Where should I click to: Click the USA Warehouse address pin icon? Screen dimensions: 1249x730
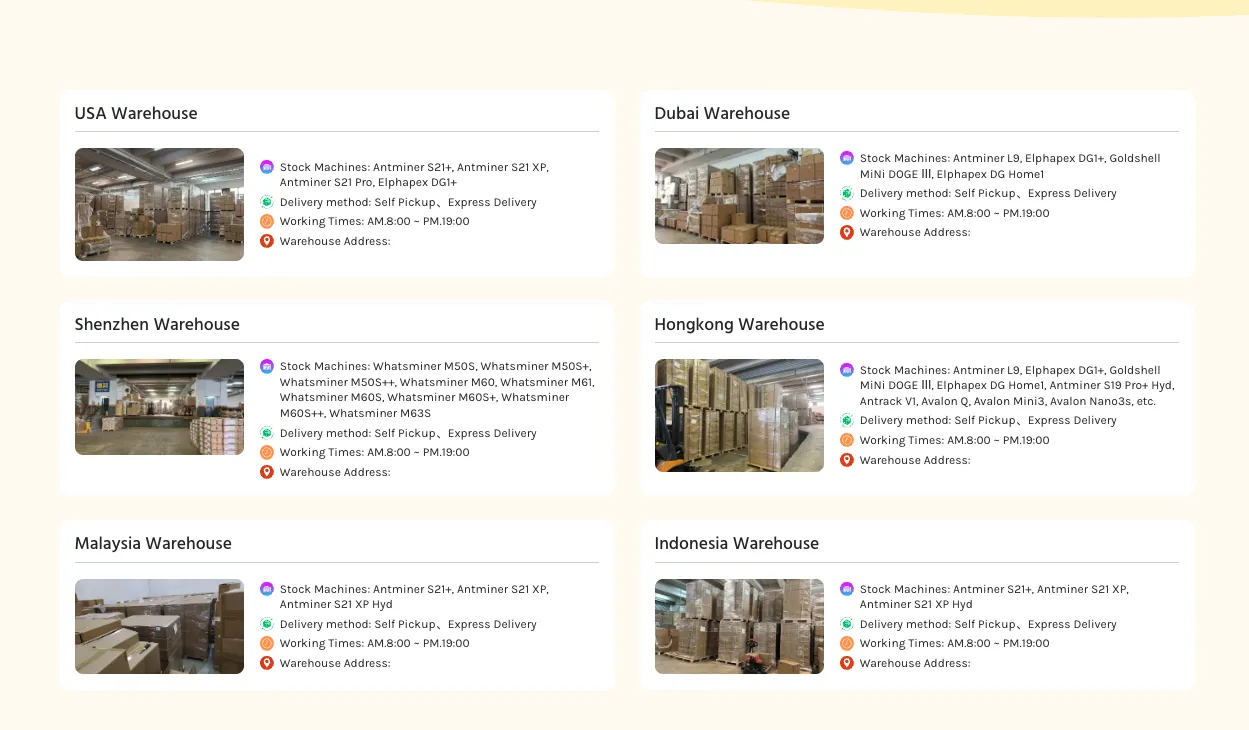[267, 241]
